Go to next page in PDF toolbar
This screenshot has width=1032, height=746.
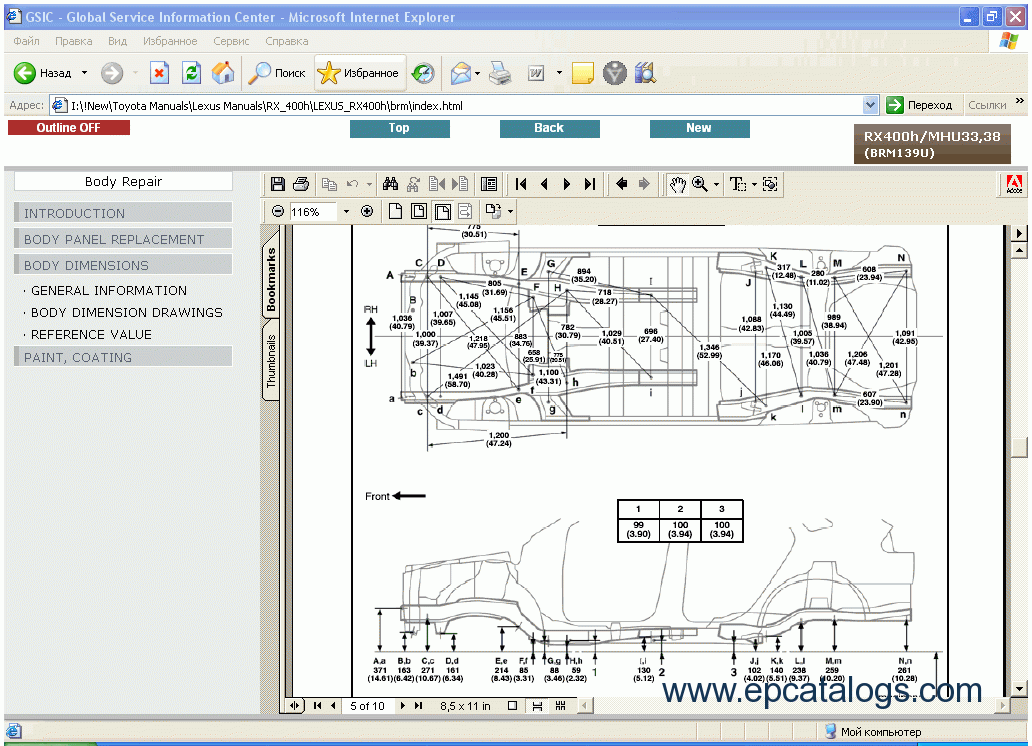click(567, 184)
